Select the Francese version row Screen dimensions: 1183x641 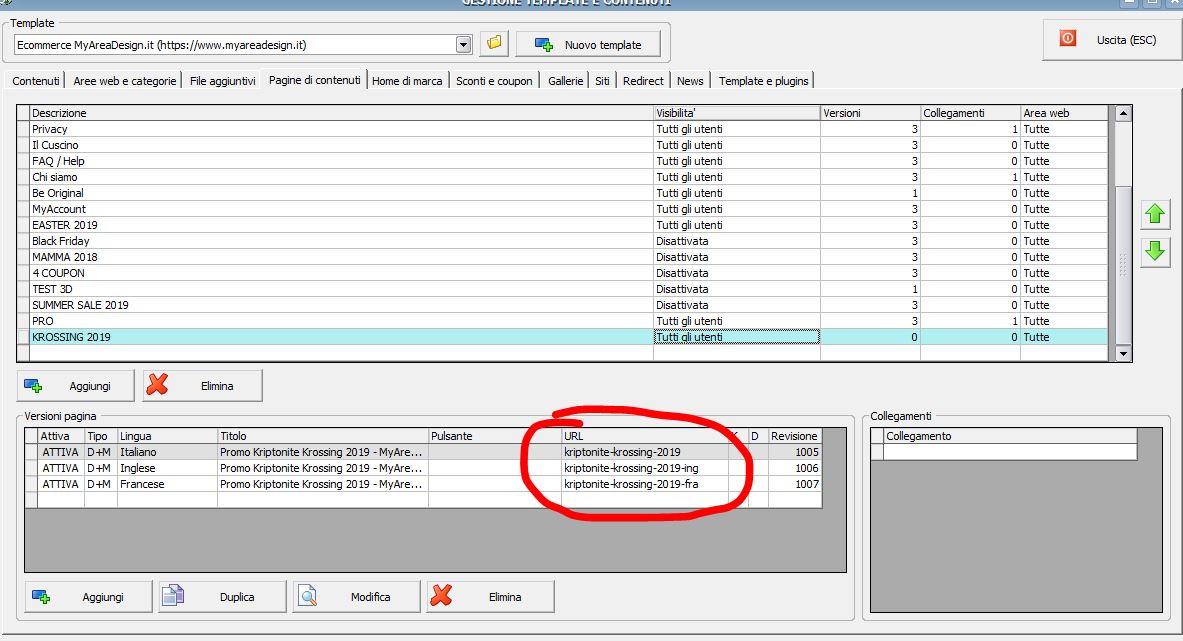point(422,484)
